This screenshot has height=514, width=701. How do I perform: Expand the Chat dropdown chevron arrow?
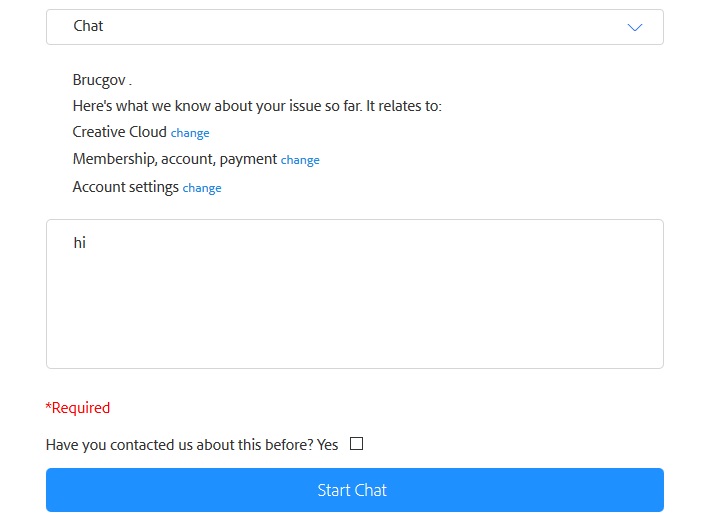pos(634,27)
